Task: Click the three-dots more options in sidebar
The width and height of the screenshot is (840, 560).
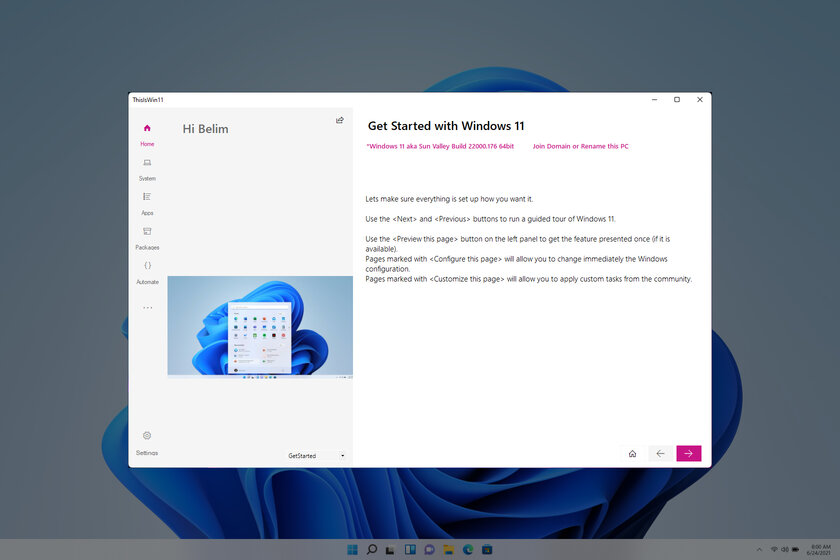Action: 147,308
